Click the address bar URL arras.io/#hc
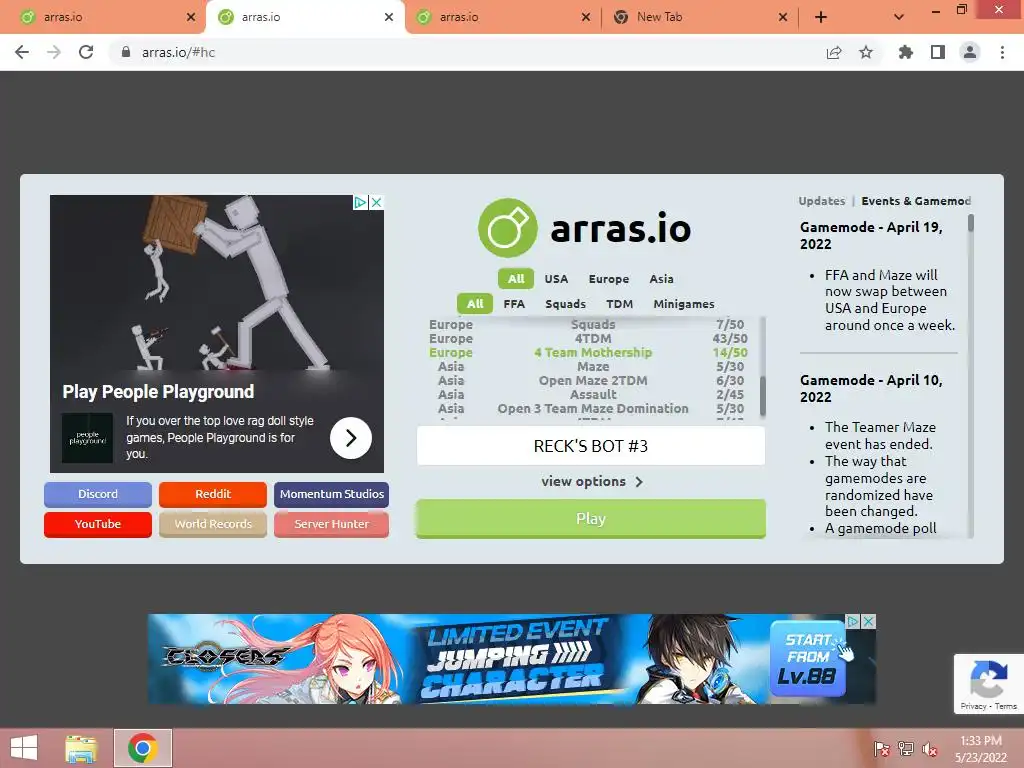Screen dimensions: 1024x768 [x=178, y=52]
